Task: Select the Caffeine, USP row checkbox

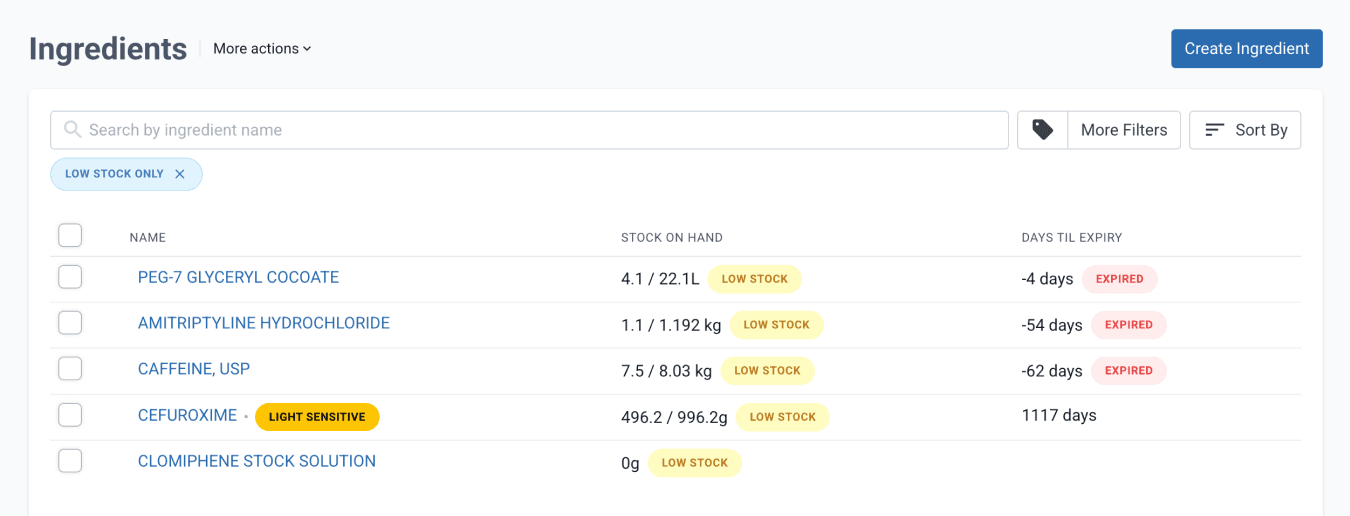Action: [70, 369]
